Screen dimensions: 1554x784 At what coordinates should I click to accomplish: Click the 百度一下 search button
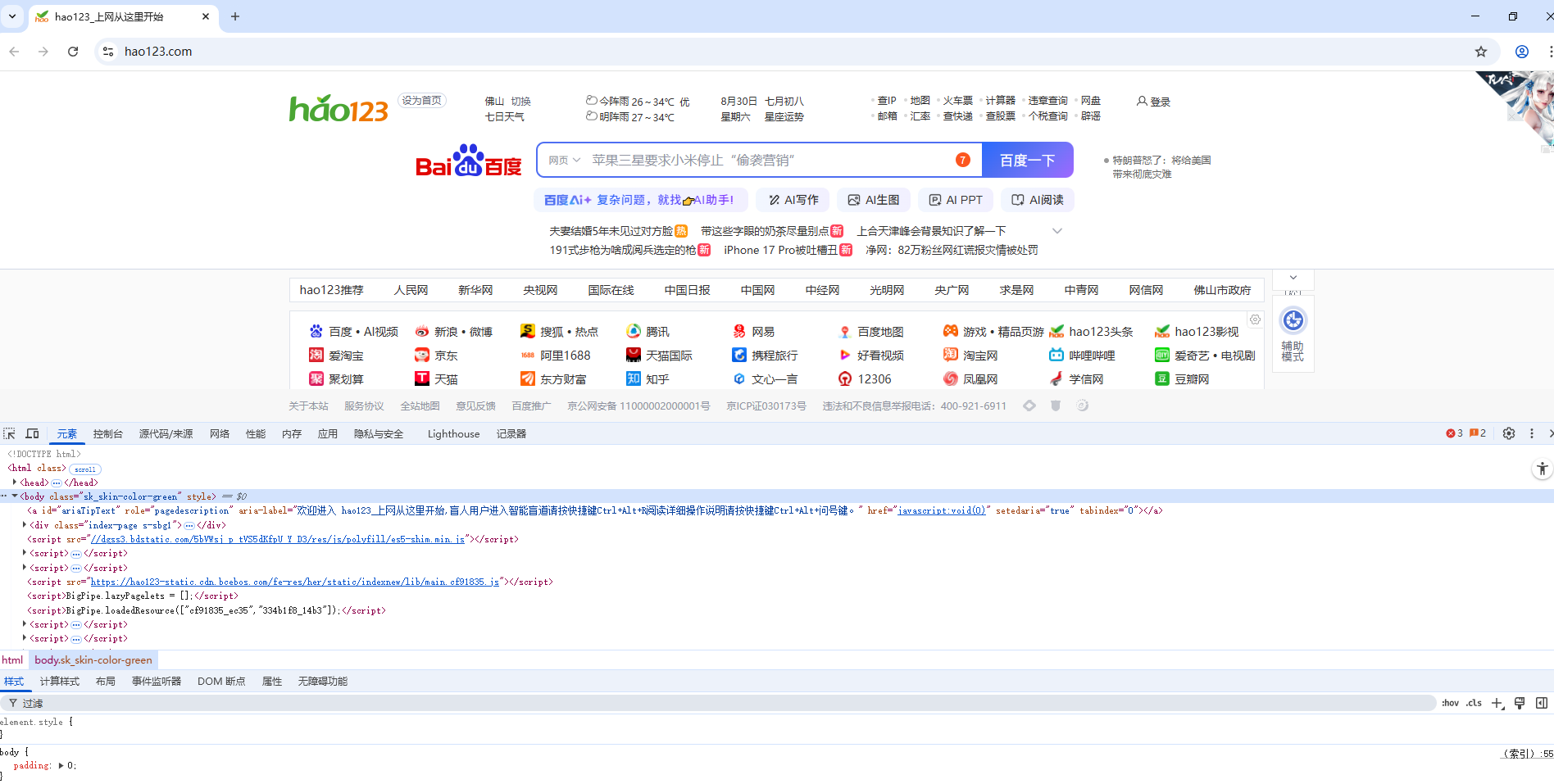[x=1027, y=160]
